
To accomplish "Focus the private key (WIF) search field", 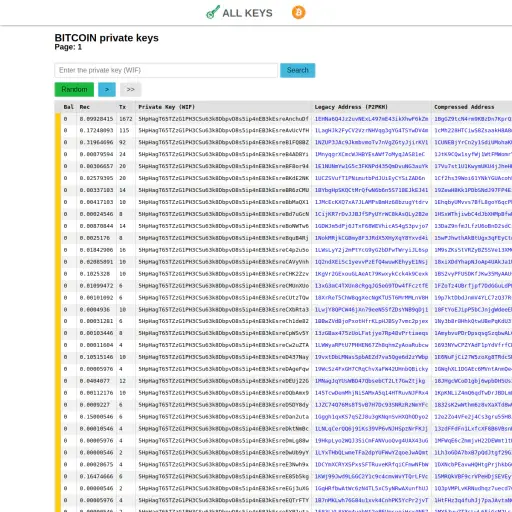I will (166, 70).
